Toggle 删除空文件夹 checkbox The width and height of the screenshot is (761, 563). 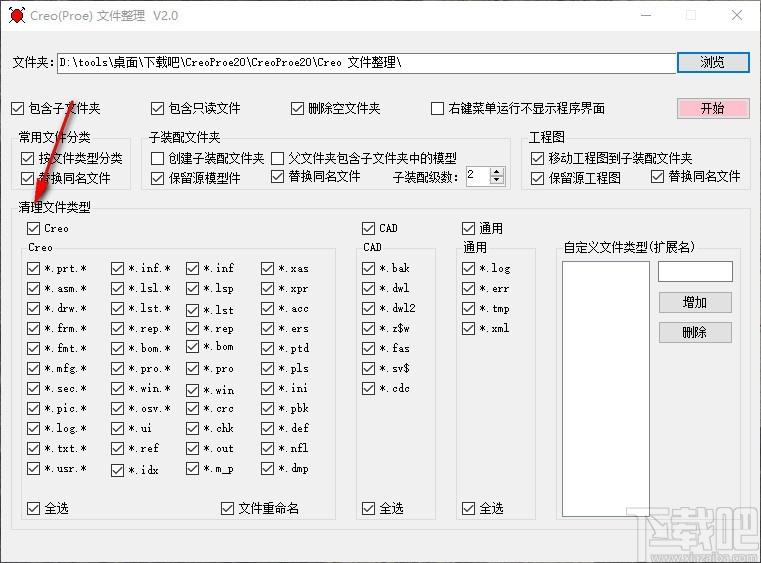tap(297, 108)
